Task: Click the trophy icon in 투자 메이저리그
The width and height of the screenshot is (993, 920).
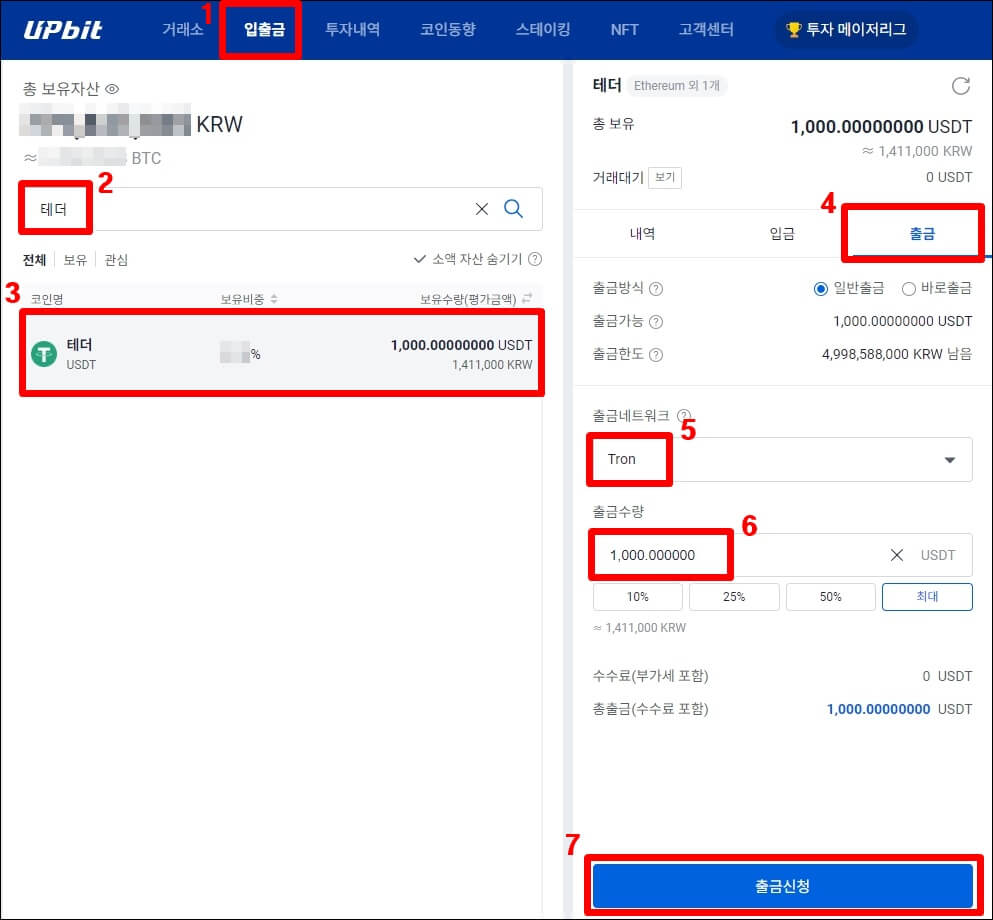Action: pos(793,30)
